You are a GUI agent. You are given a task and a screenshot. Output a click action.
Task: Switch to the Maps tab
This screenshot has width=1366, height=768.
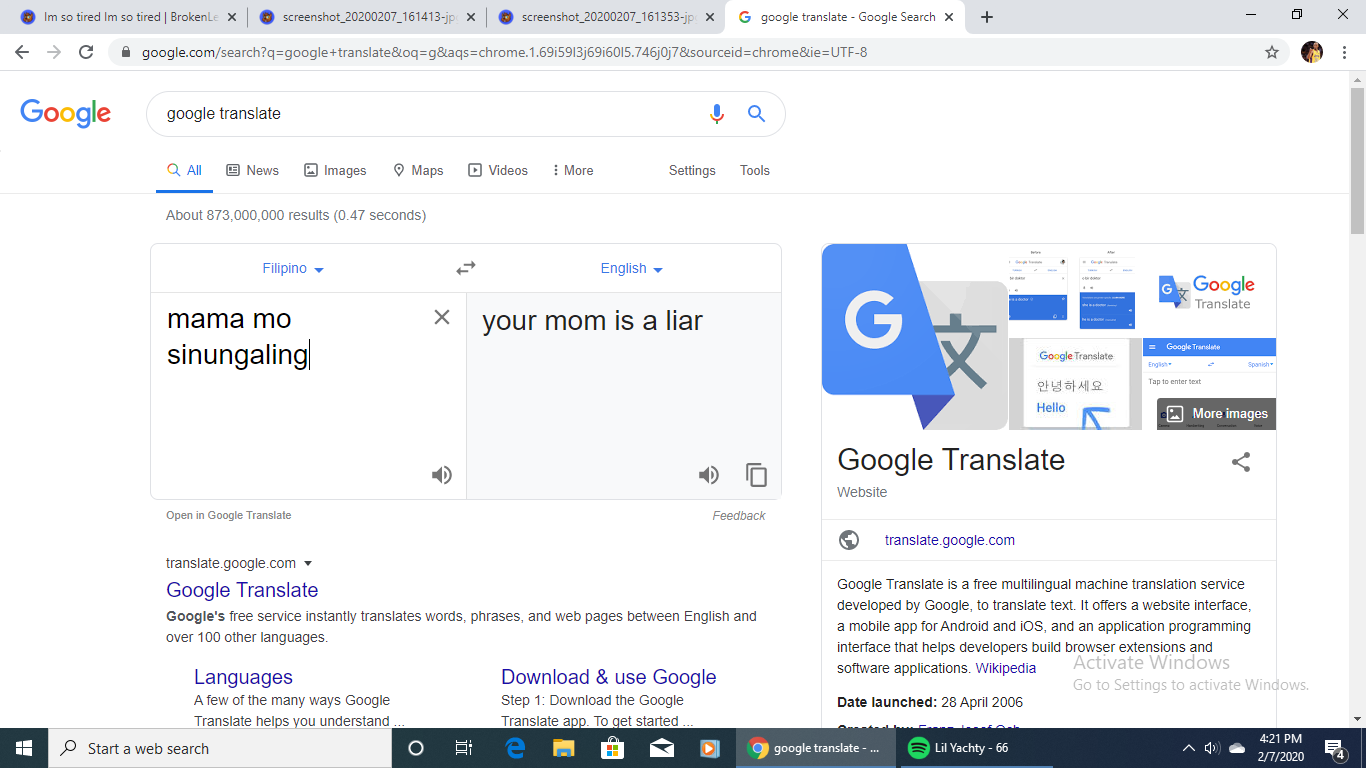[418, 170]
